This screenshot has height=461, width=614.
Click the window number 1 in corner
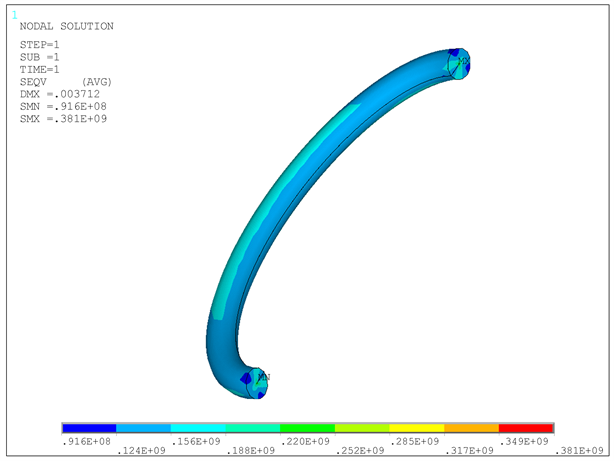tap(14, 15)
